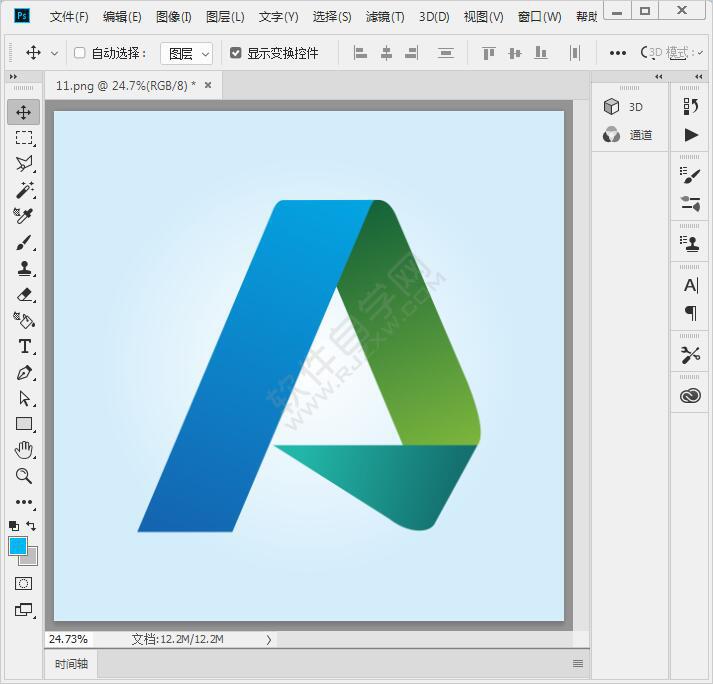Select the Rectangle shape tool
Viewport: 713px width, 684px height.
point(24,424)
